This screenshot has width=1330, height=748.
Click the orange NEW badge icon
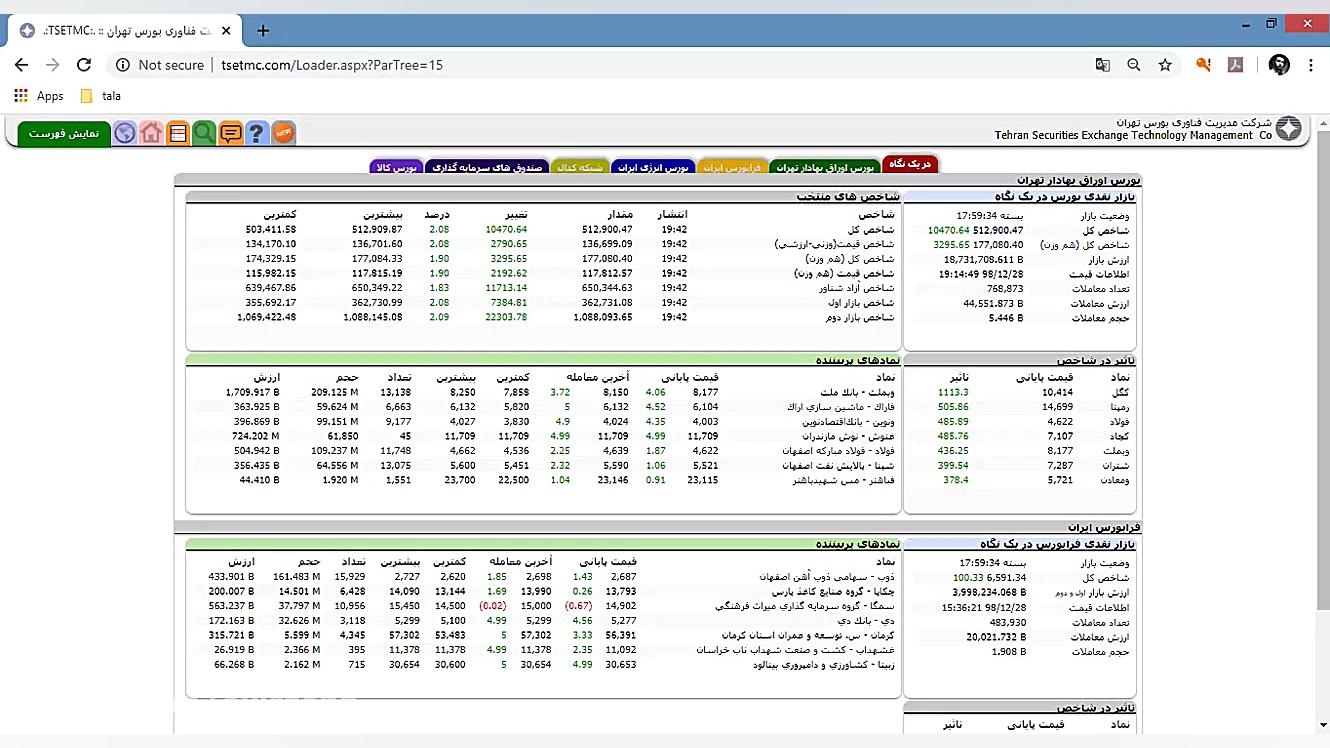pyautogui.click(x=284, y=133)
